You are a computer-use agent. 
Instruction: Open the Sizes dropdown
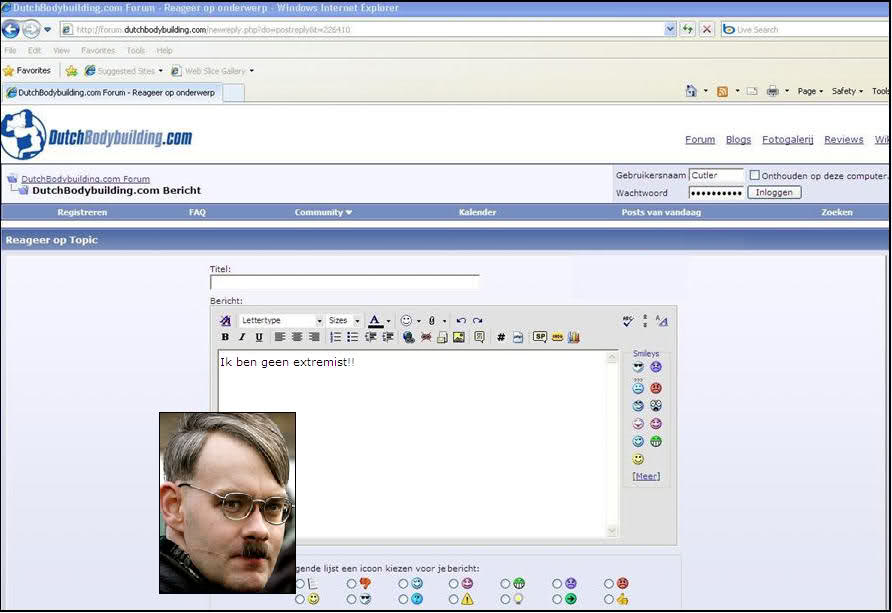(x=344, y=321)
